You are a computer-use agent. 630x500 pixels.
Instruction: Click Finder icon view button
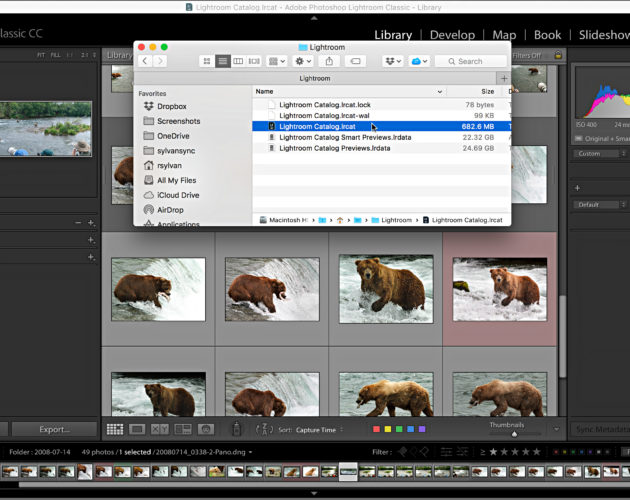(x=207, y=61)
